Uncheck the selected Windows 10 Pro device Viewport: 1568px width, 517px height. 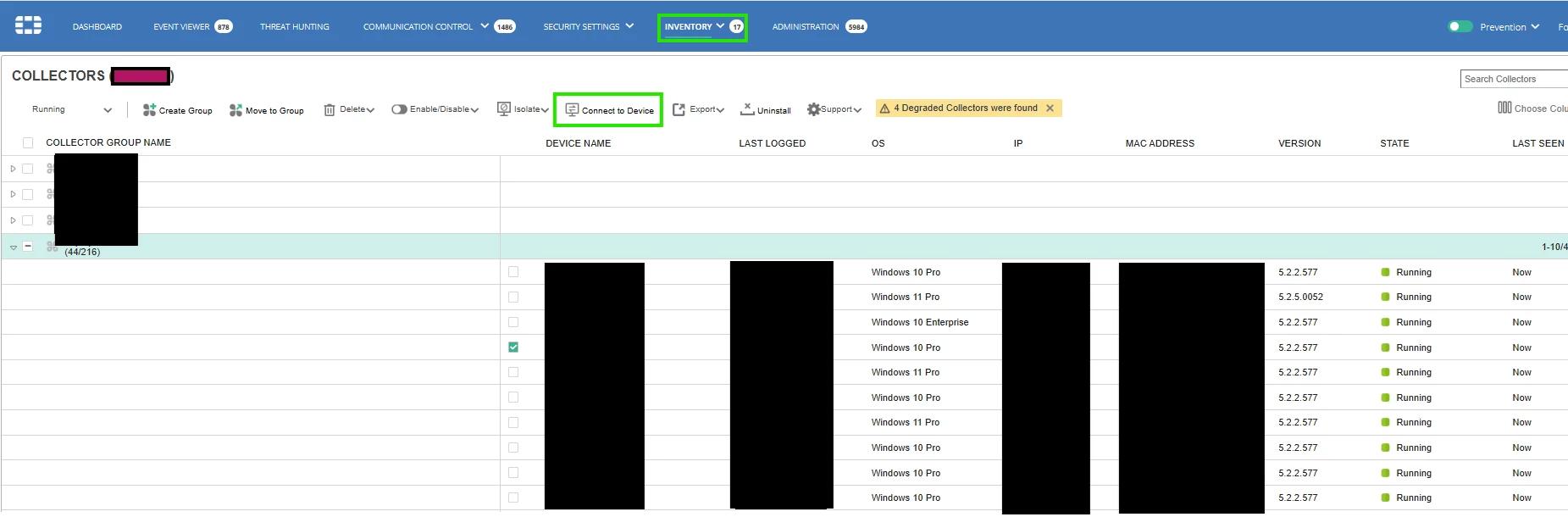(513, 347)
